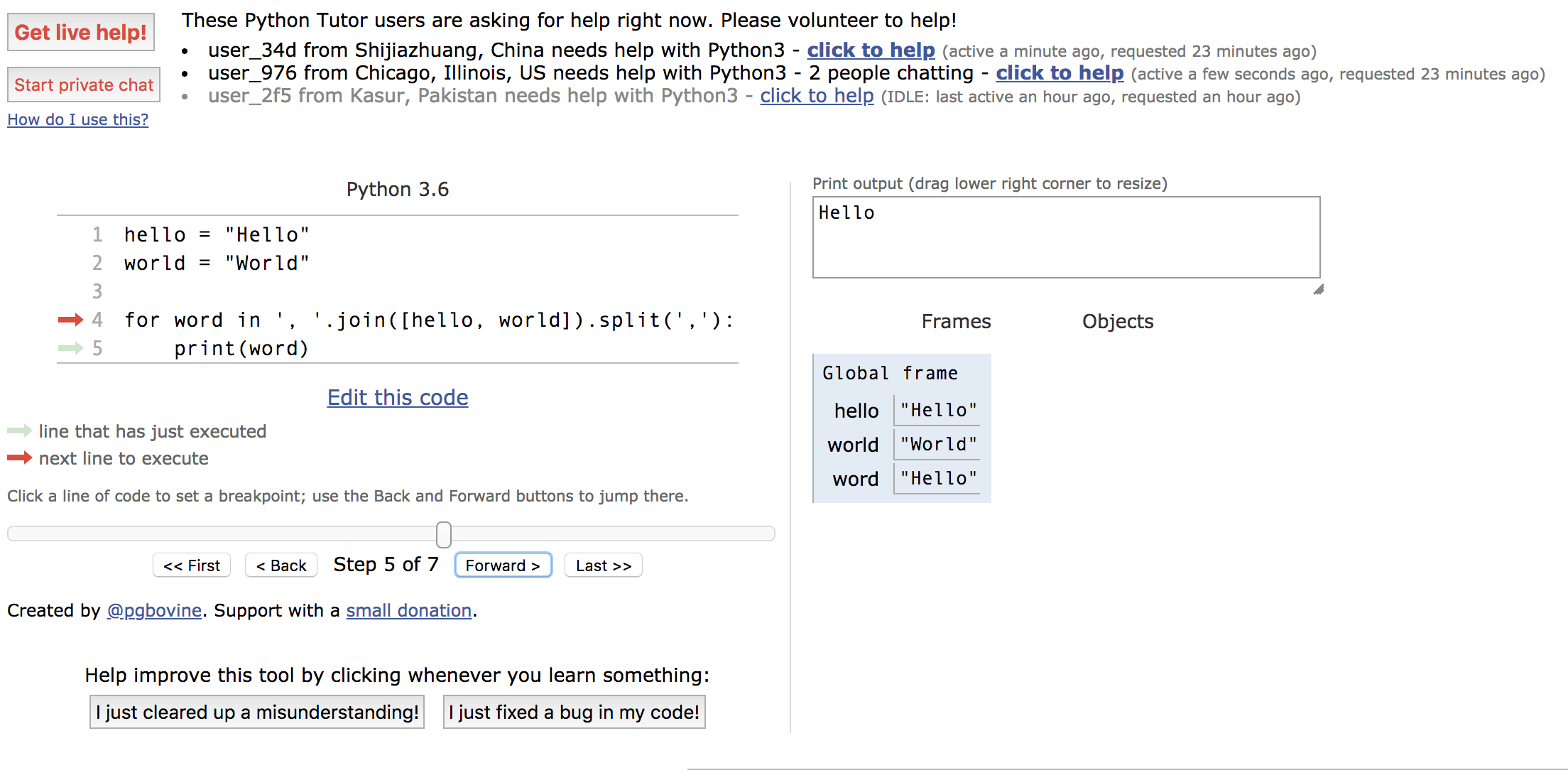Start a private chat session
The width and height of the screenshot is (1568, 780).
click(84, 85)
